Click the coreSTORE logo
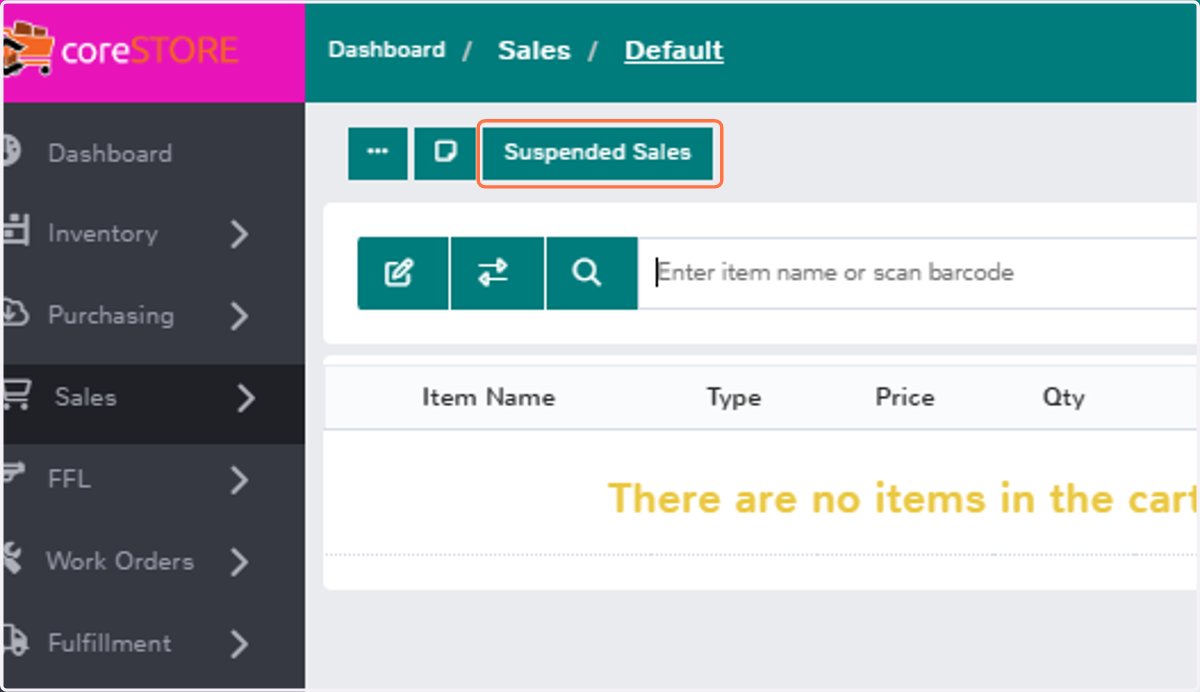 pos(122,50)
